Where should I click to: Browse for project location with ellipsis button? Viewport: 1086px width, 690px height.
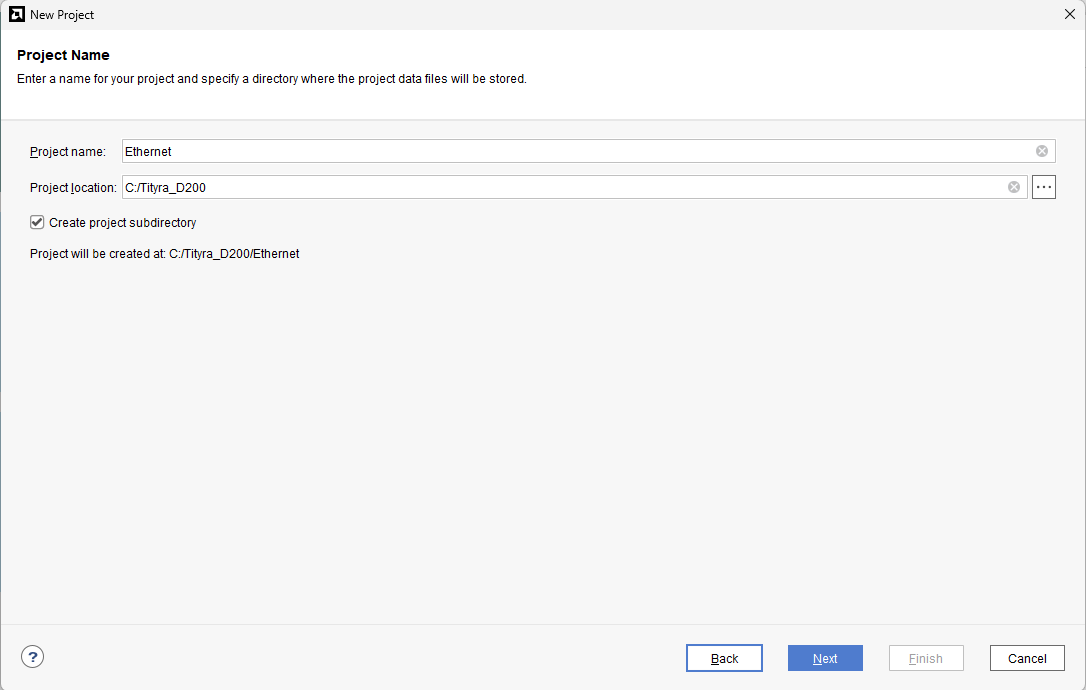pyautogui.click(x=1044, y=187)
